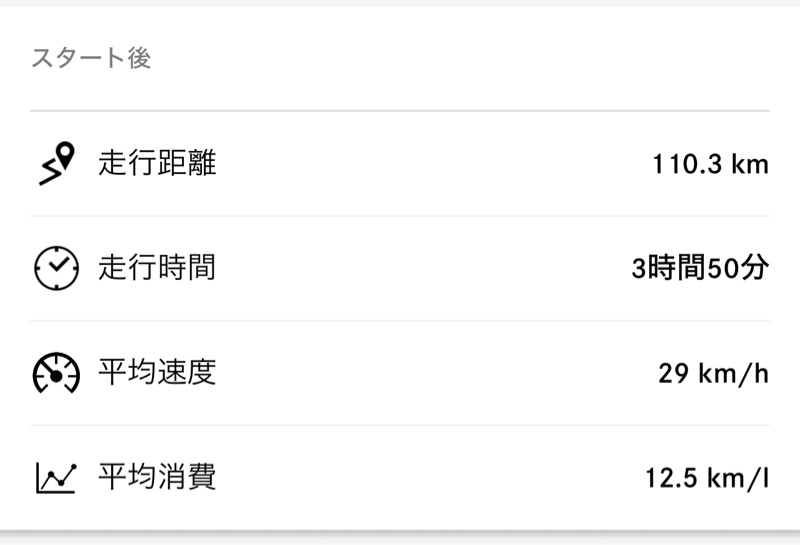
Task: Click the 110.3 km distance value
Action: [x=711, y=164]
